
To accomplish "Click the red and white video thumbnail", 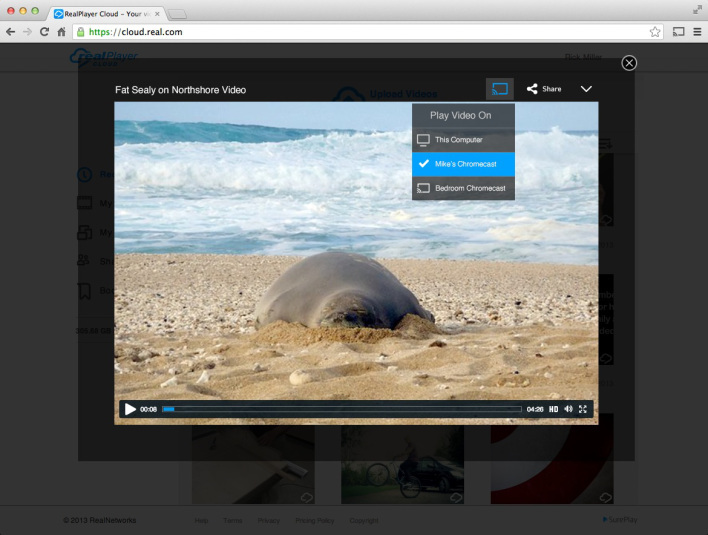I will (552, 465).
